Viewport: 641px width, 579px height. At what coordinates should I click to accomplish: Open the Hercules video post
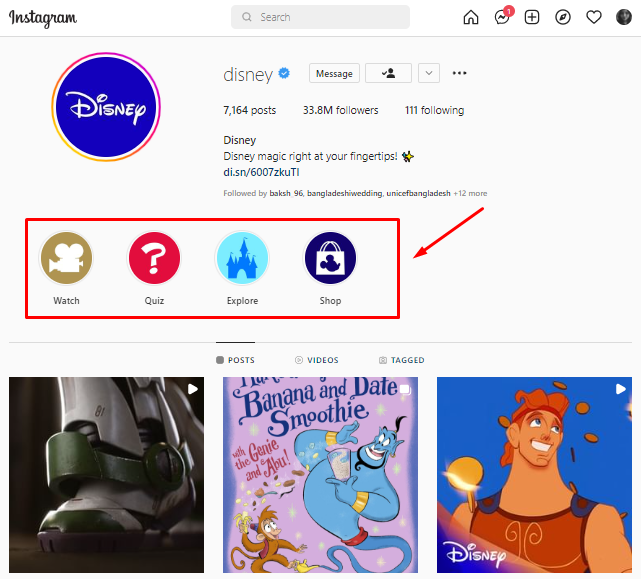[x=534, y=475]
